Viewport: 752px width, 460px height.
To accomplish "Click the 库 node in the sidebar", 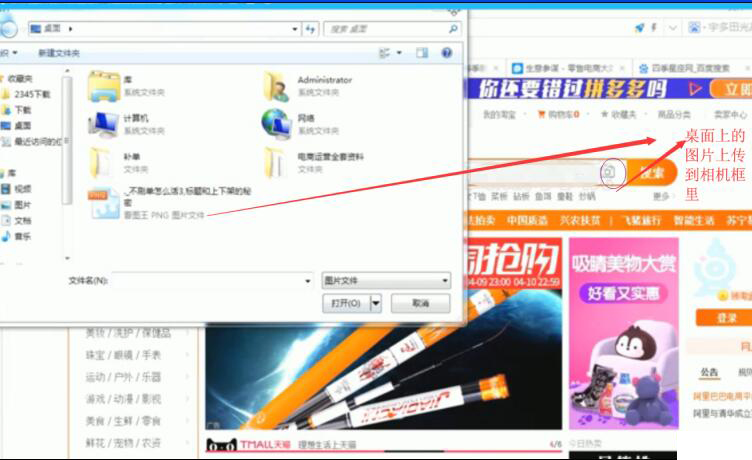I will click(12, 173).
